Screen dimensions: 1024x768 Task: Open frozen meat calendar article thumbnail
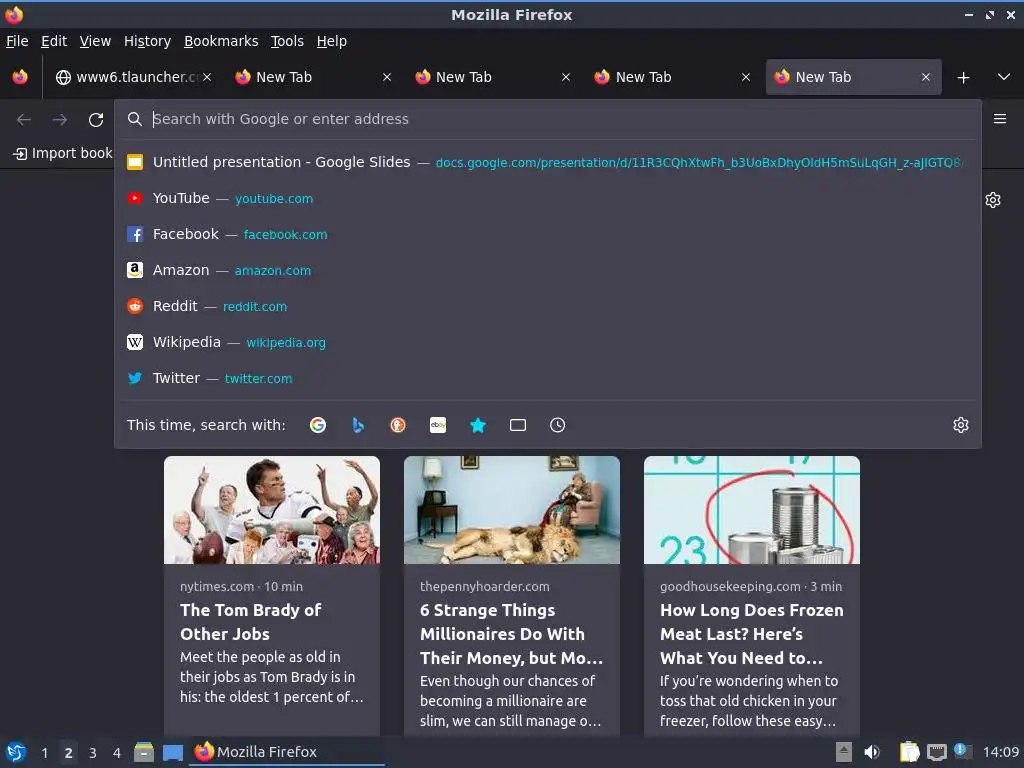[752, 510]
